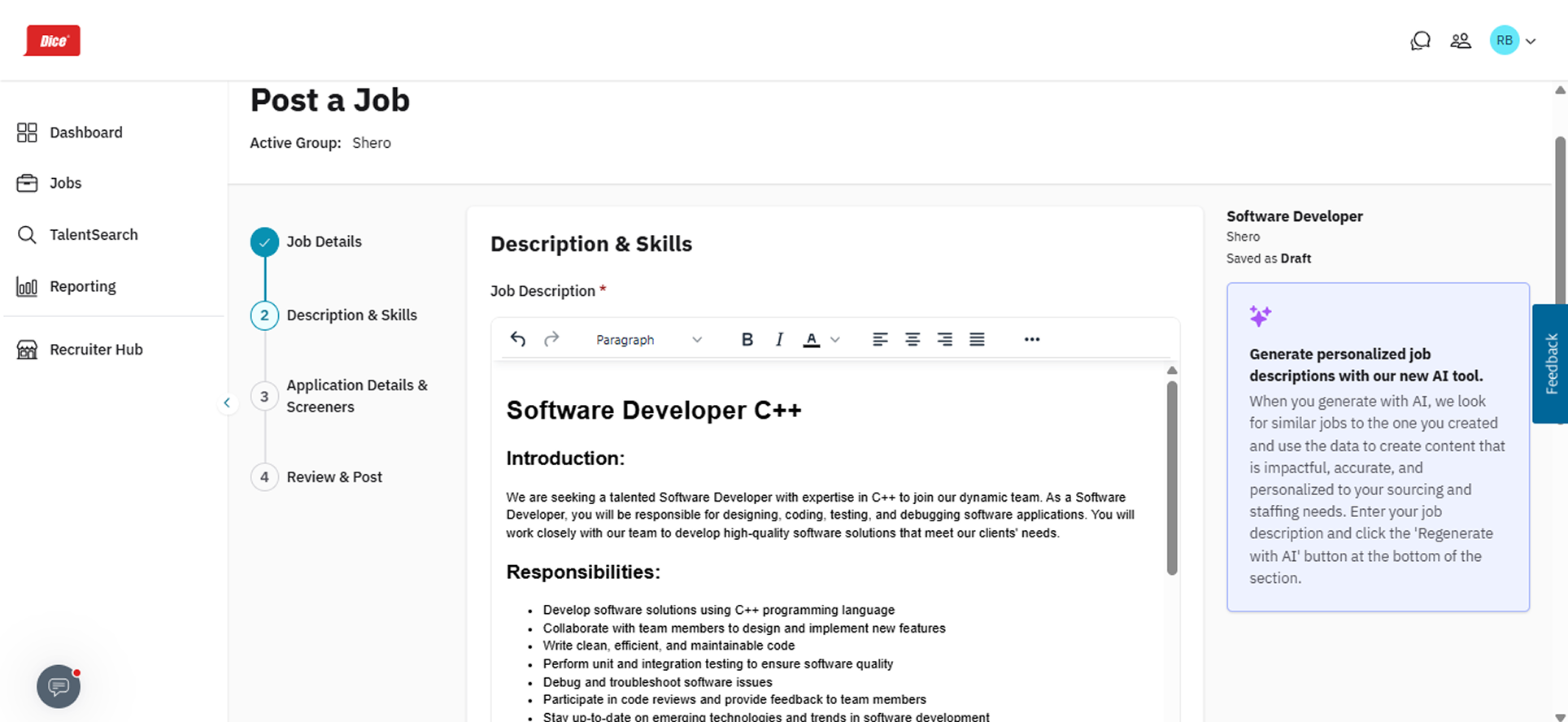Viewport: 1568px width, 722px height.
Task: Expand the account menu chevron beside RB
Action: [x=1531, y=41]
